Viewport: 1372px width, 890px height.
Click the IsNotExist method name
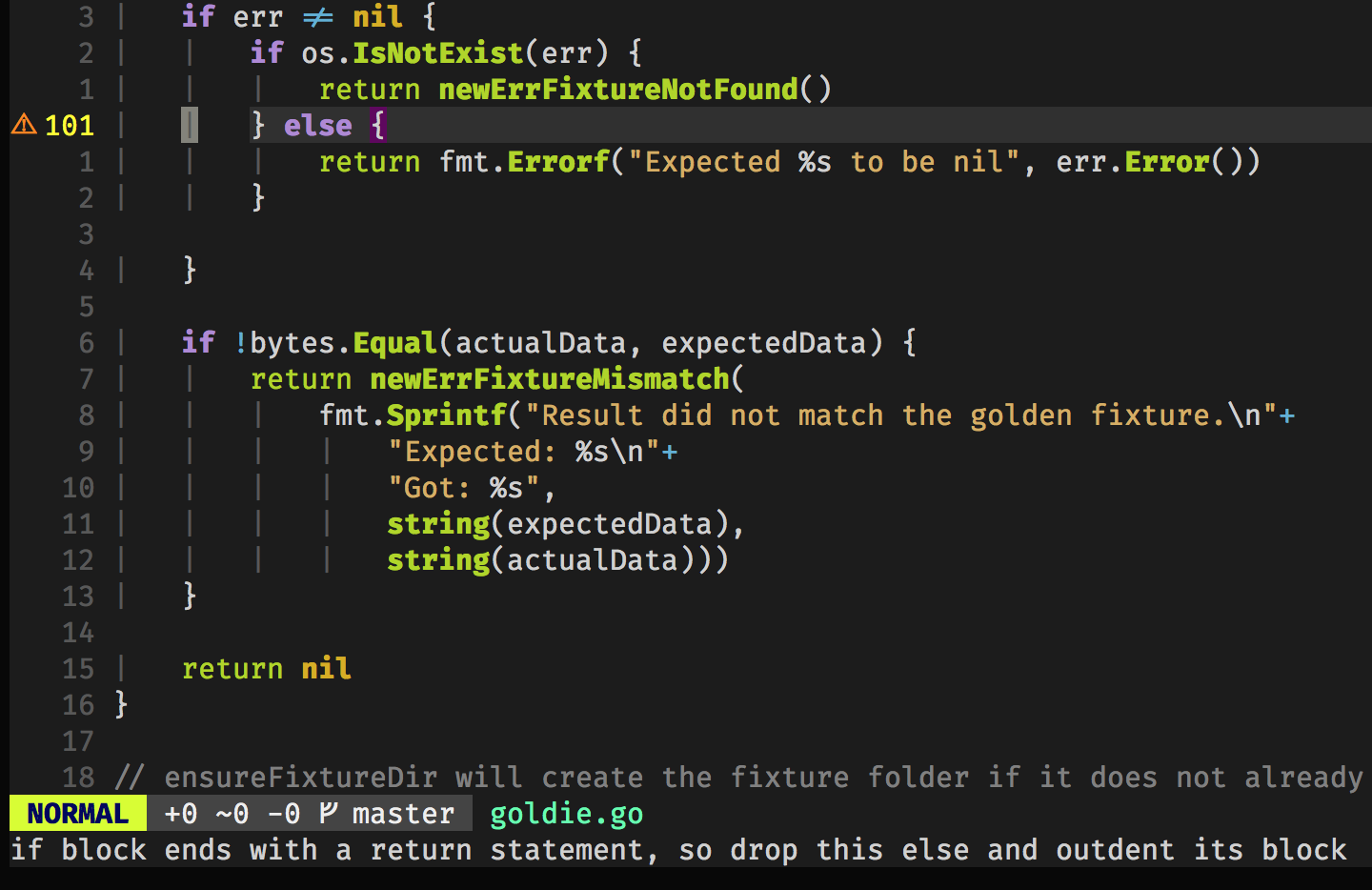coord(437,52)
